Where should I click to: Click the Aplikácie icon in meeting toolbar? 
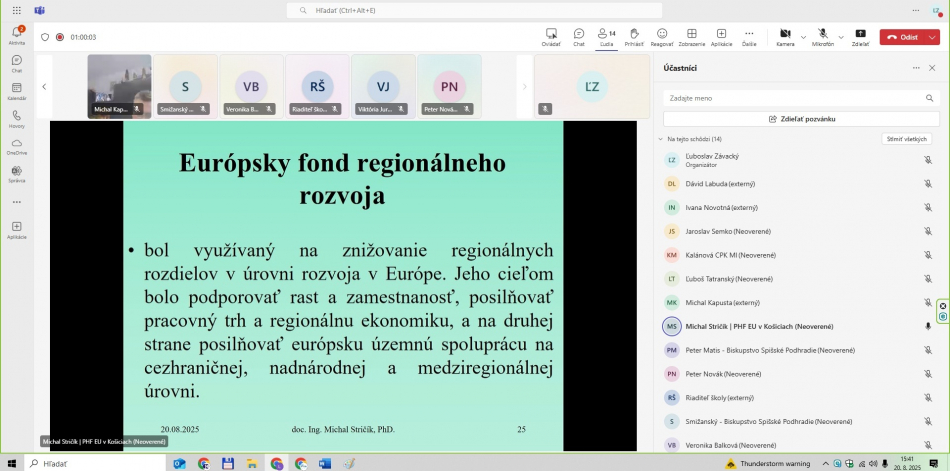[721, 37]
